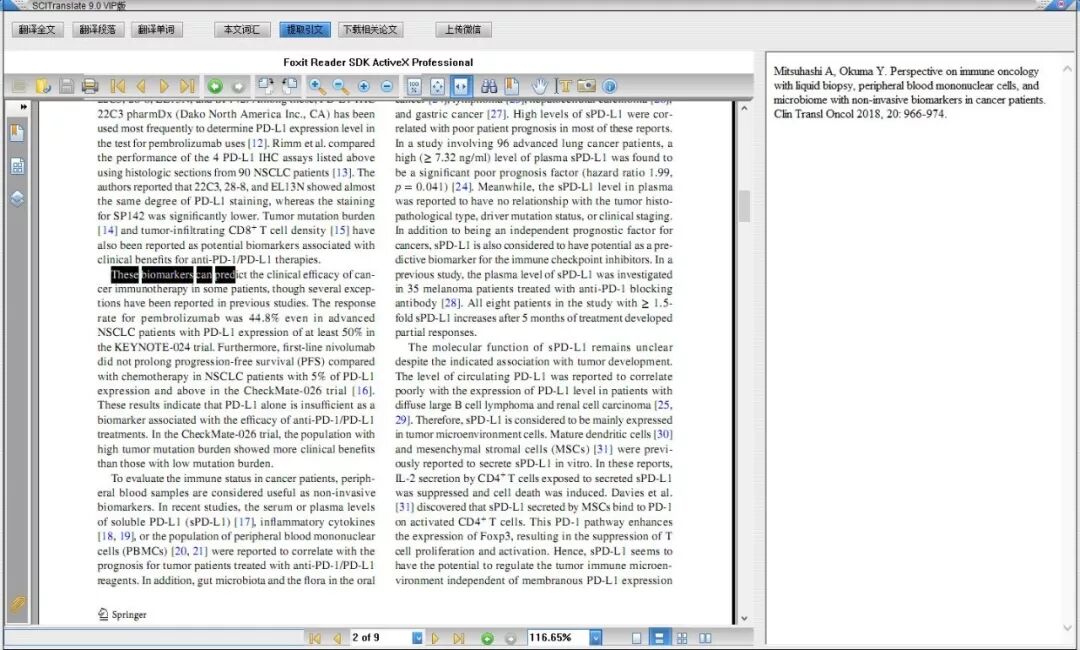Open a PDF with the folder icon
This screenshot has height=650, width=1080.
(43, 86)
